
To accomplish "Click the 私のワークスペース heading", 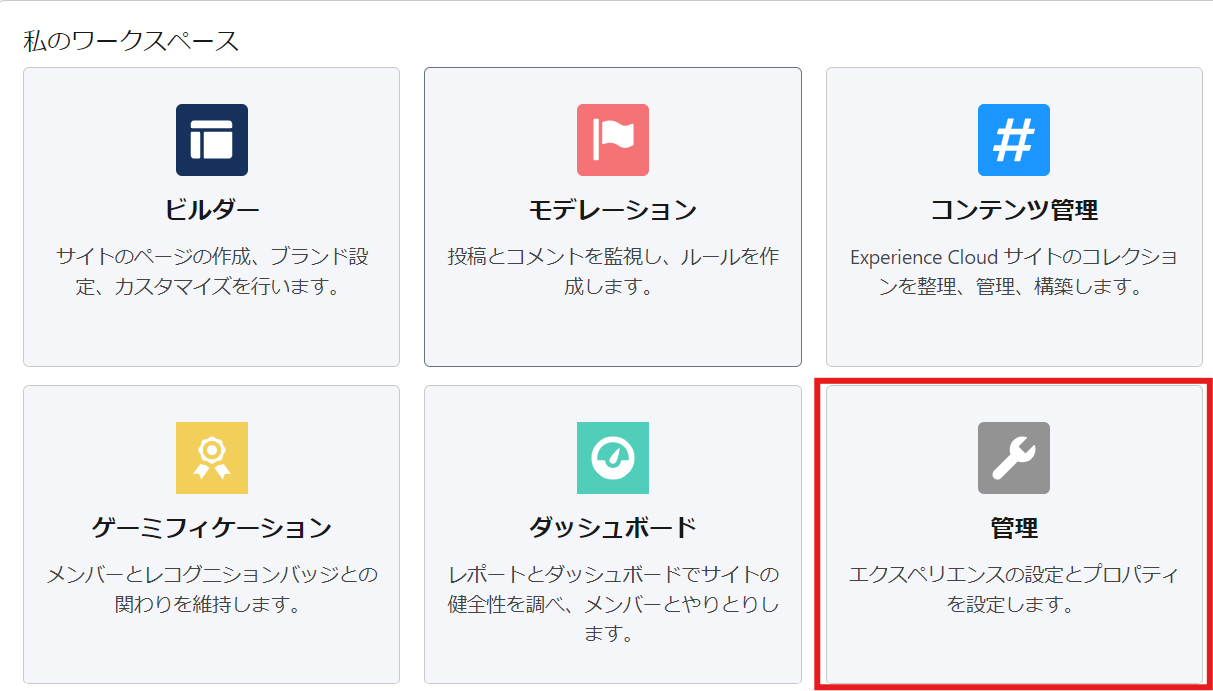I will [x=131, y=41].
